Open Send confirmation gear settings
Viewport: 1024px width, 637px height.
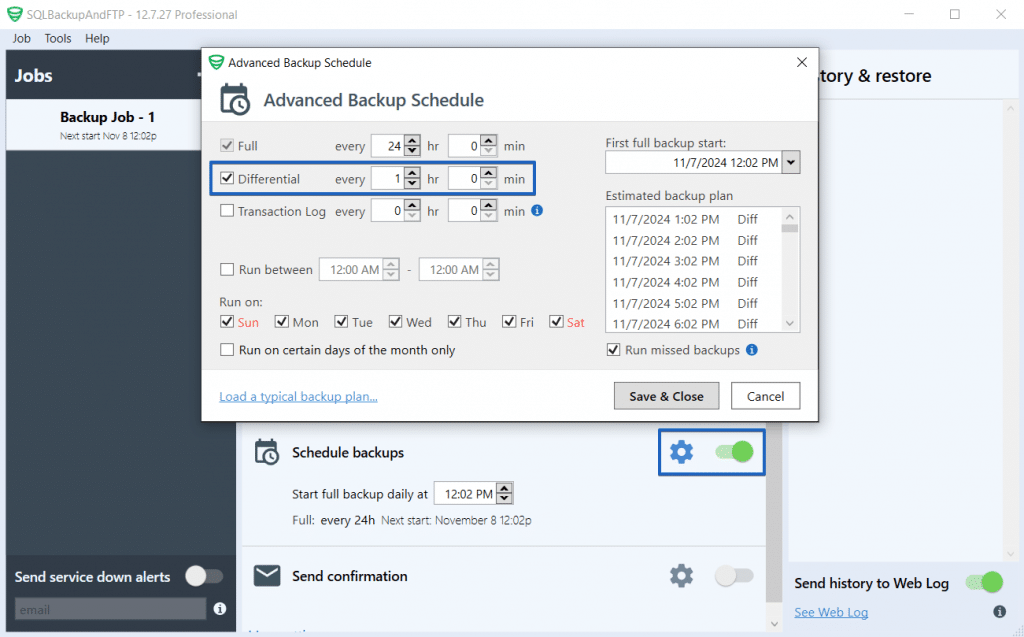681,575
